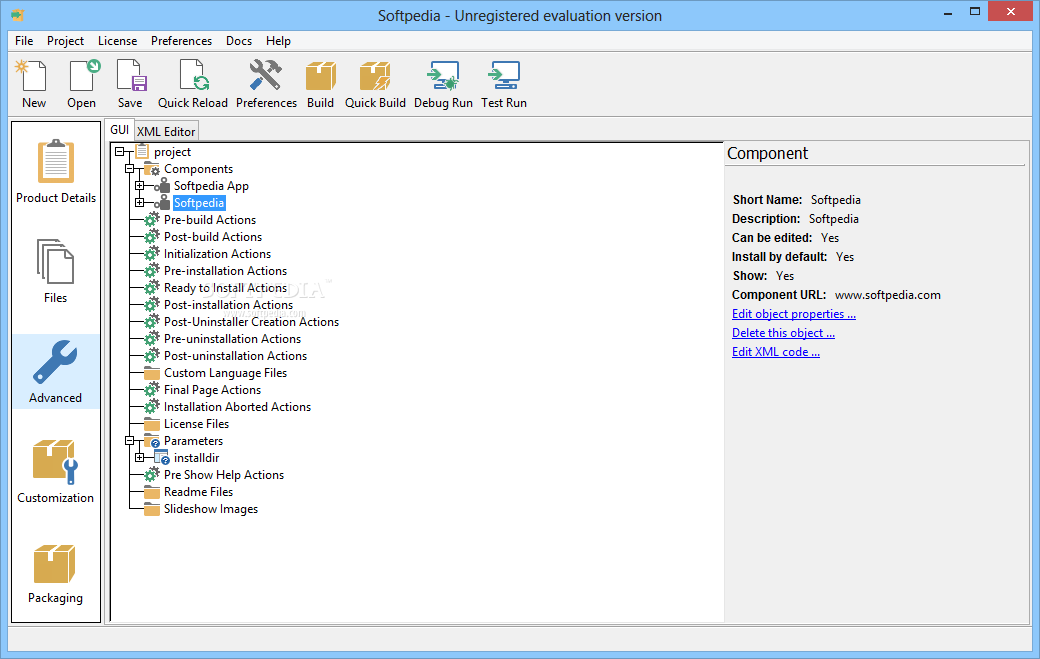Close the Softpedia window
1040x659 pixels.
(1011, 11)
